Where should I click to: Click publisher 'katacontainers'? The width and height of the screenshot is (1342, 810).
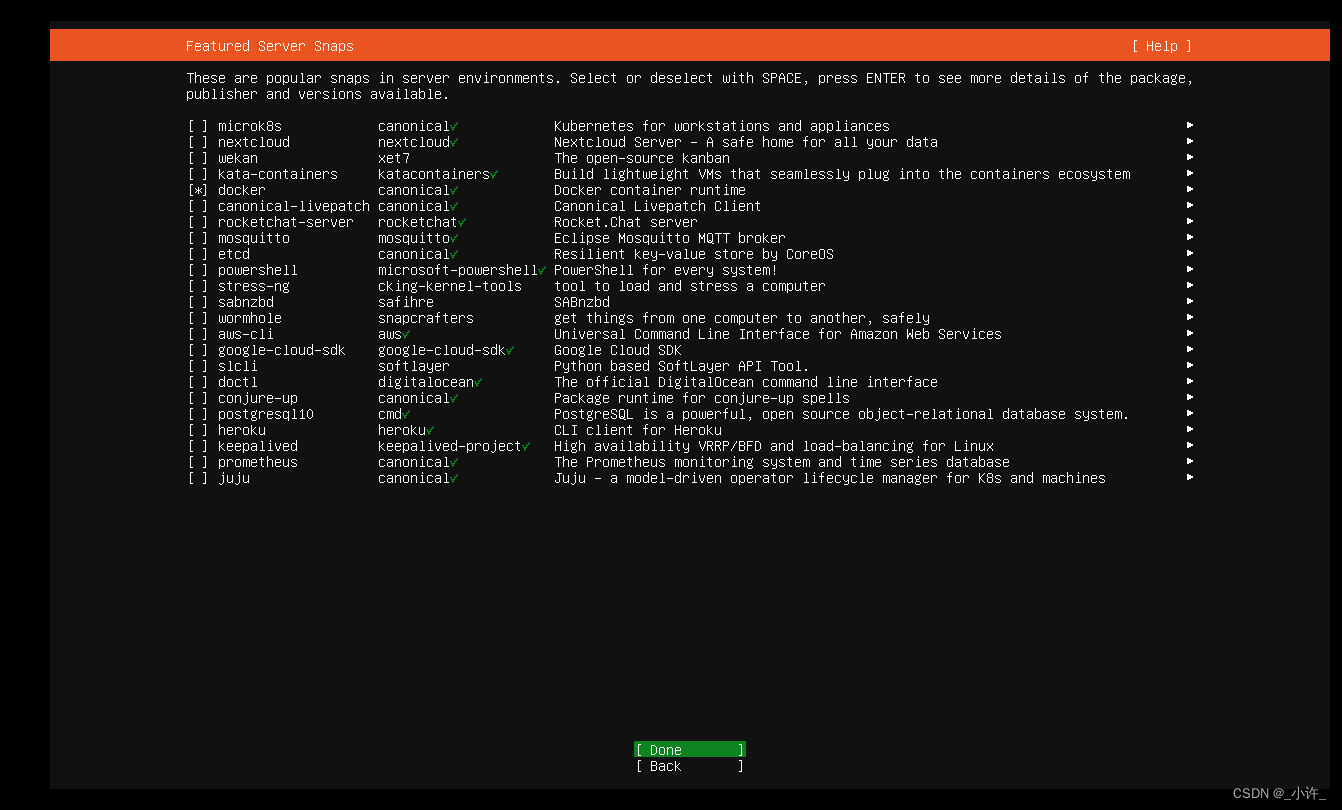click(434, 174)
